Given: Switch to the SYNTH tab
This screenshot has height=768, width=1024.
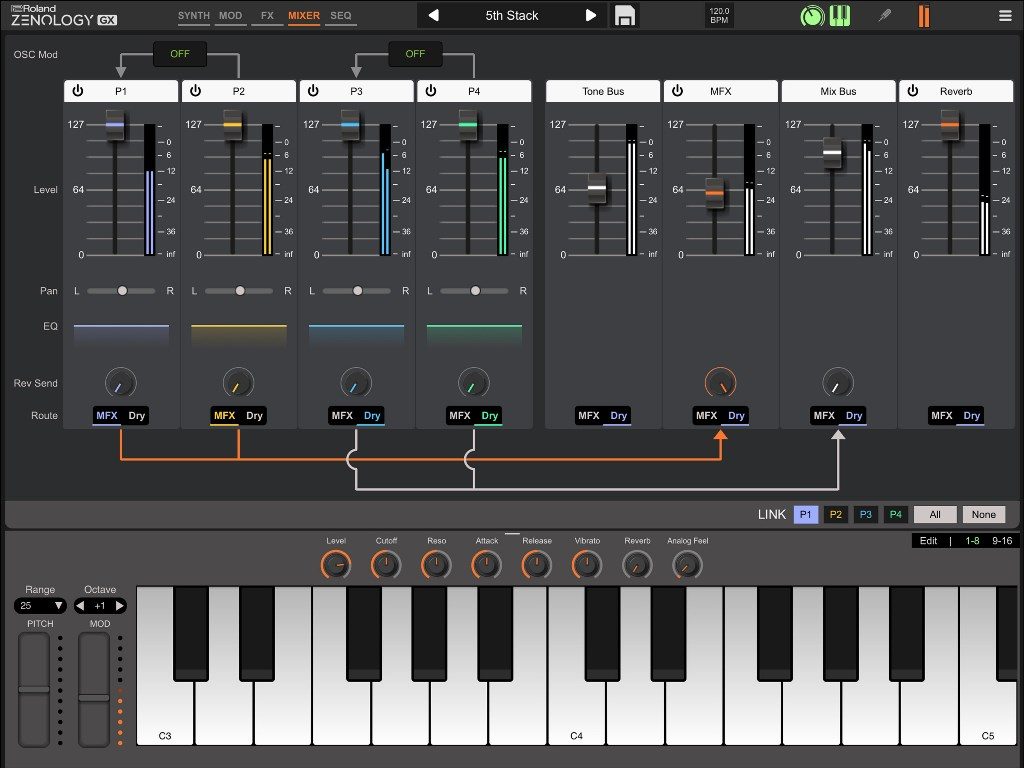Looking at the screenshot, I should click(x=193, y=16).
